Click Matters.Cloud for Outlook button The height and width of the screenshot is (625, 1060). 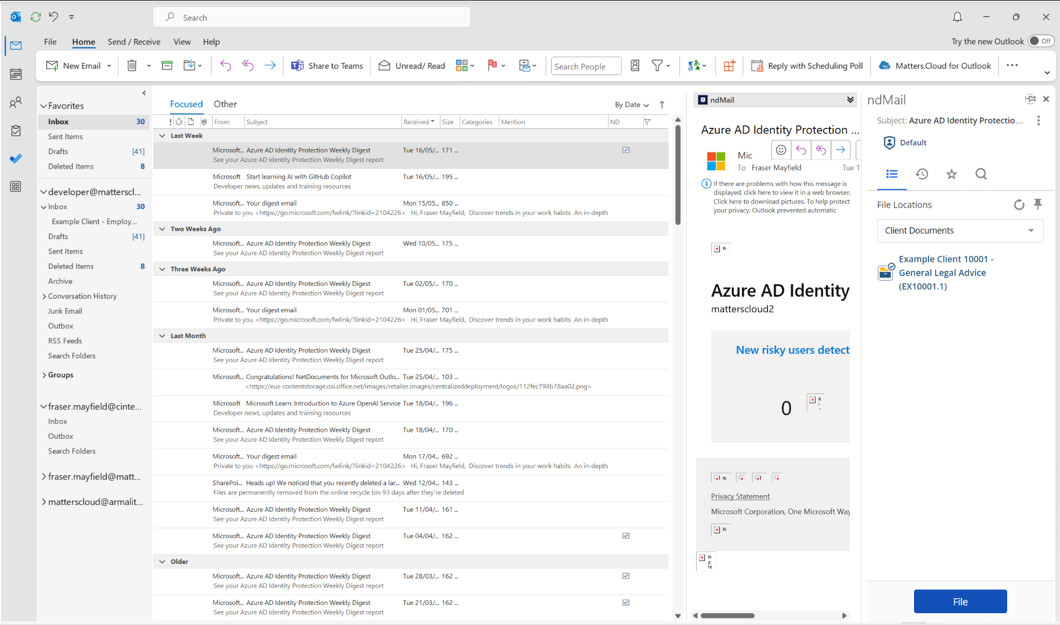[935, 66]
